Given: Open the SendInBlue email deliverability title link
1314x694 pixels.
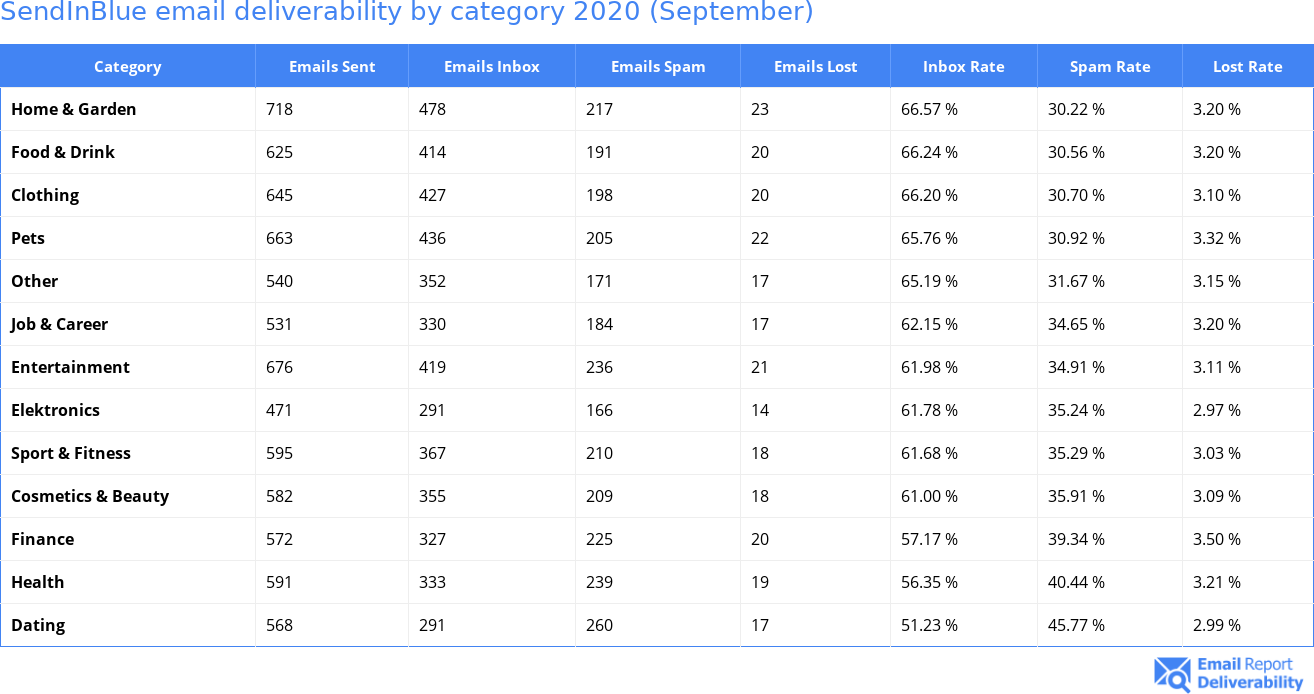Looking at the screenshot, I should tap(406, 12).
